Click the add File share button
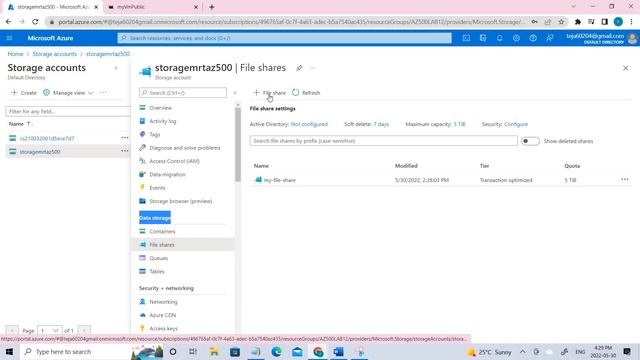 (x=269, y=93)
